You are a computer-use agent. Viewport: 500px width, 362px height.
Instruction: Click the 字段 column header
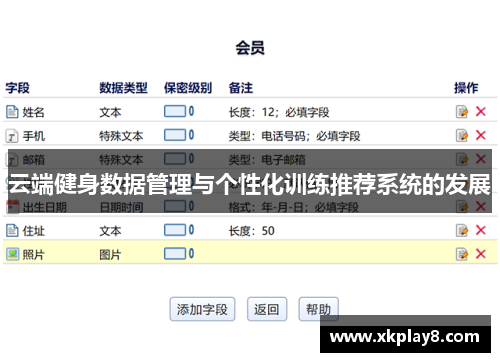pyautogui.click(x=17, y=88)
